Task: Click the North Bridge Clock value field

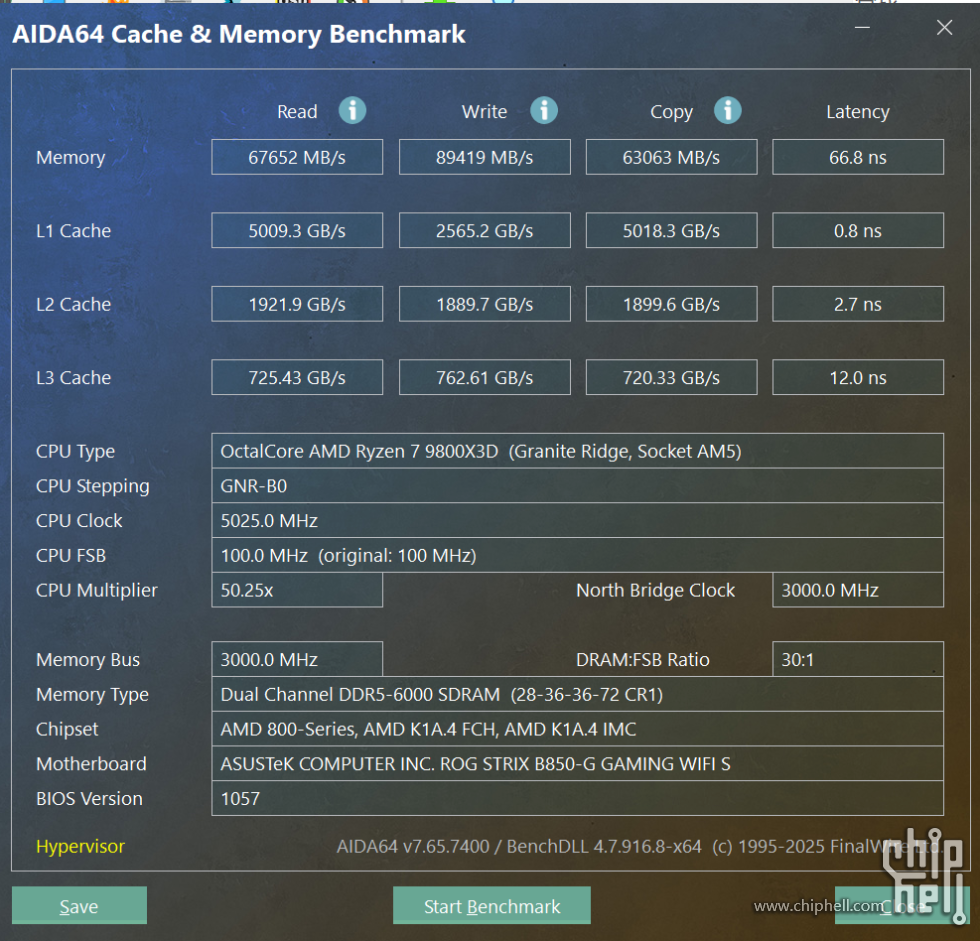Action: tap(858, 590)
